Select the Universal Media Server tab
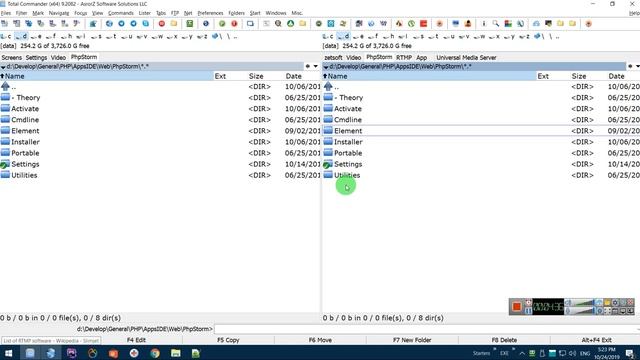Viewport: 640px width, 360px height. pos(466,58)
